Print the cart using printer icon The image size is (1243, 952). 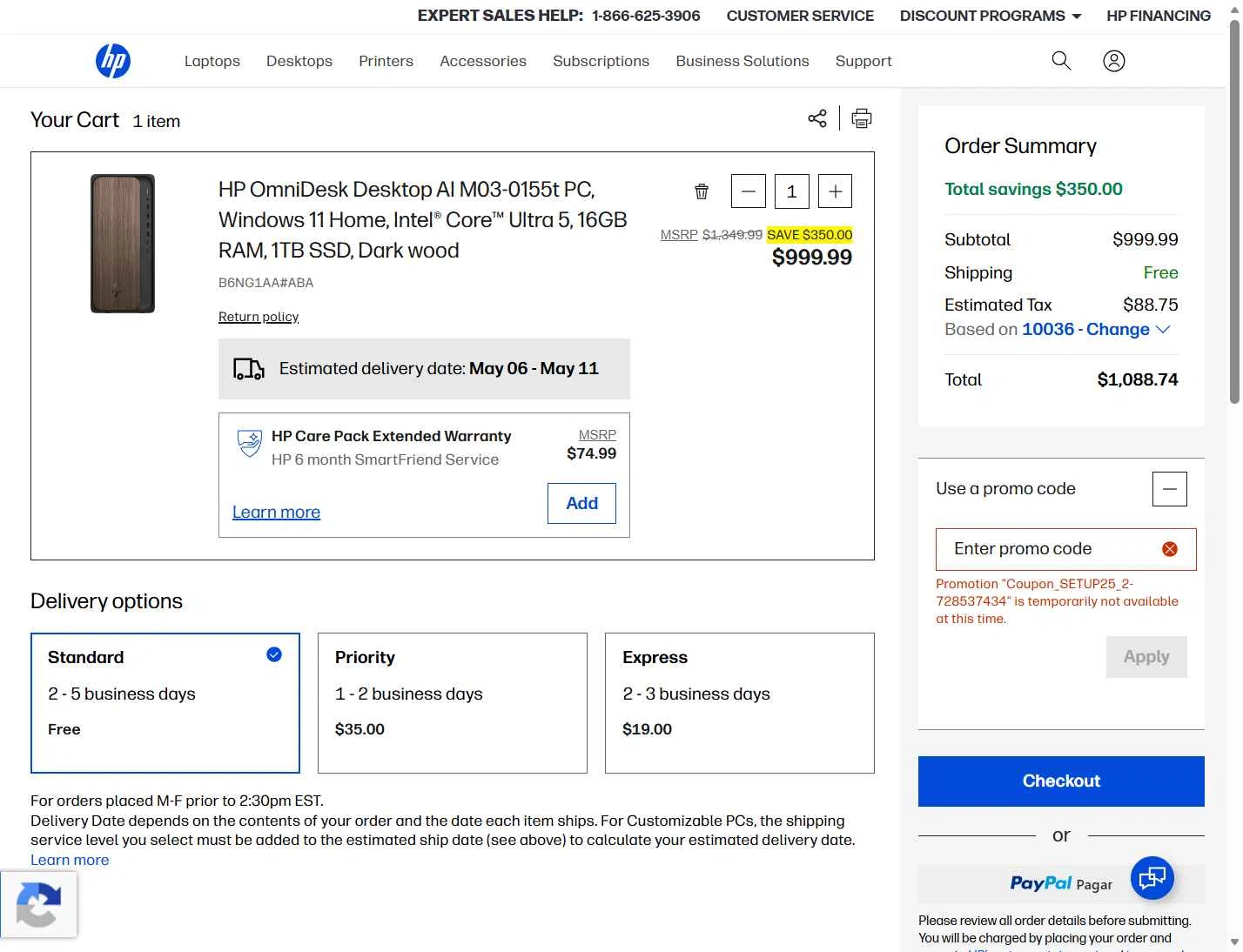coord(862,118)
